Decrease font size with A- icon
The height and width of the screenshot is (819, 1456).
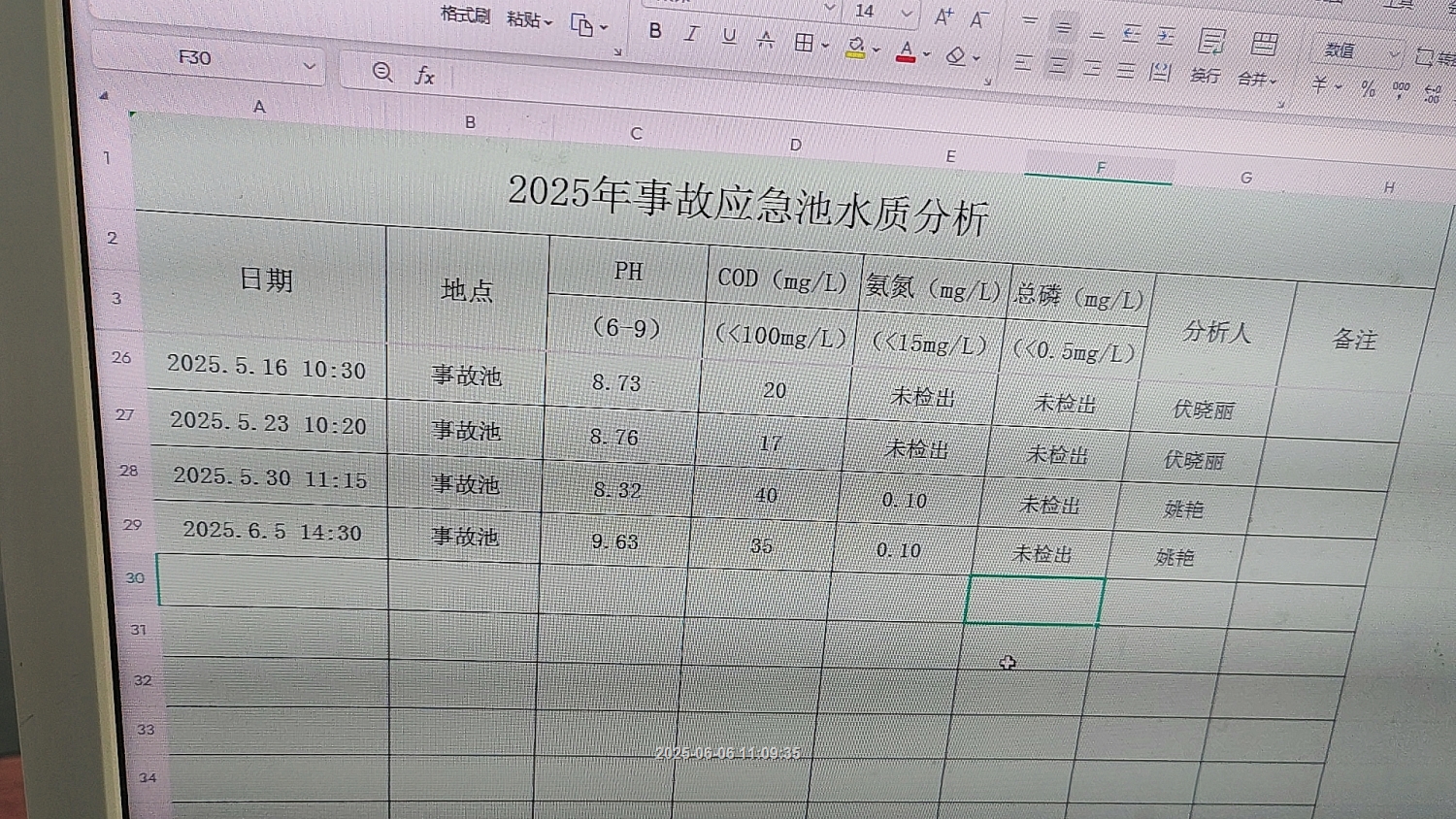[x=979, y=18]
